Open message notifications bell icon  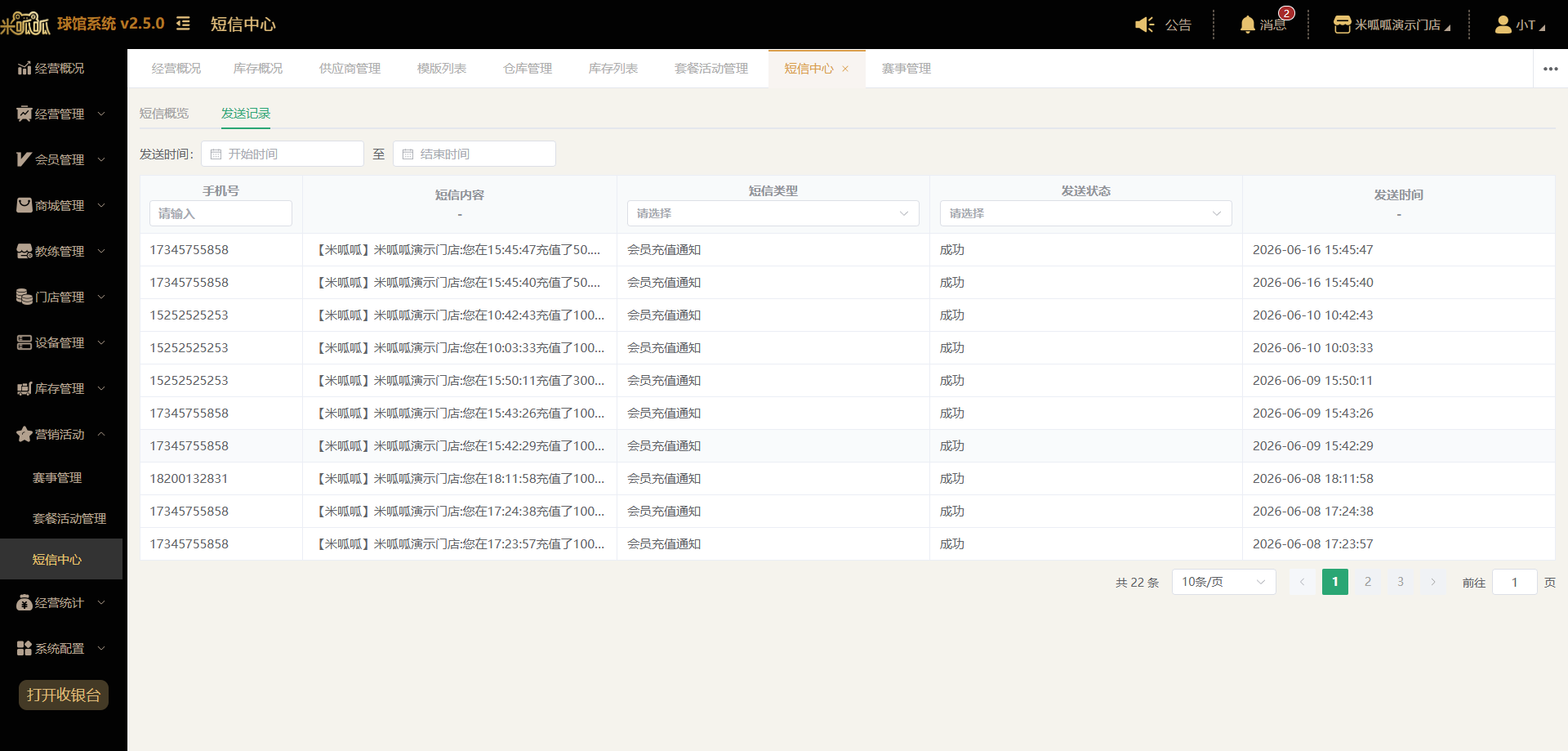coord(1247,25)
